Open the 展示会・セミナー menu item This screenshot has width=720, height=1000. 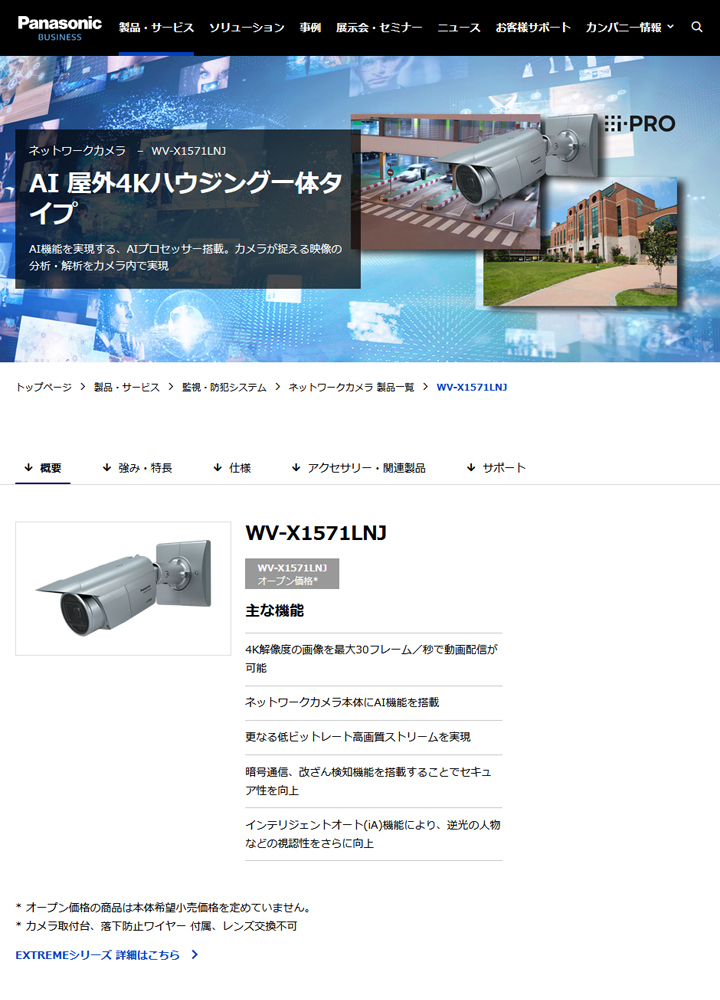(x=379, y=27)
